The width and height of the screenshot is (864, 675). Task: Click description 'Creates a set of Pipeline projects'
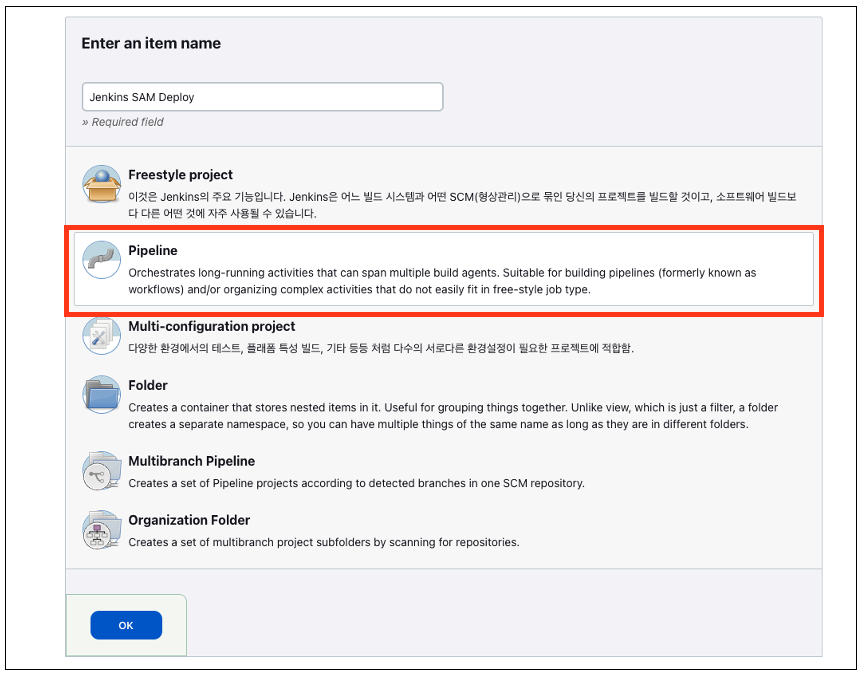[x=356, y=483]
